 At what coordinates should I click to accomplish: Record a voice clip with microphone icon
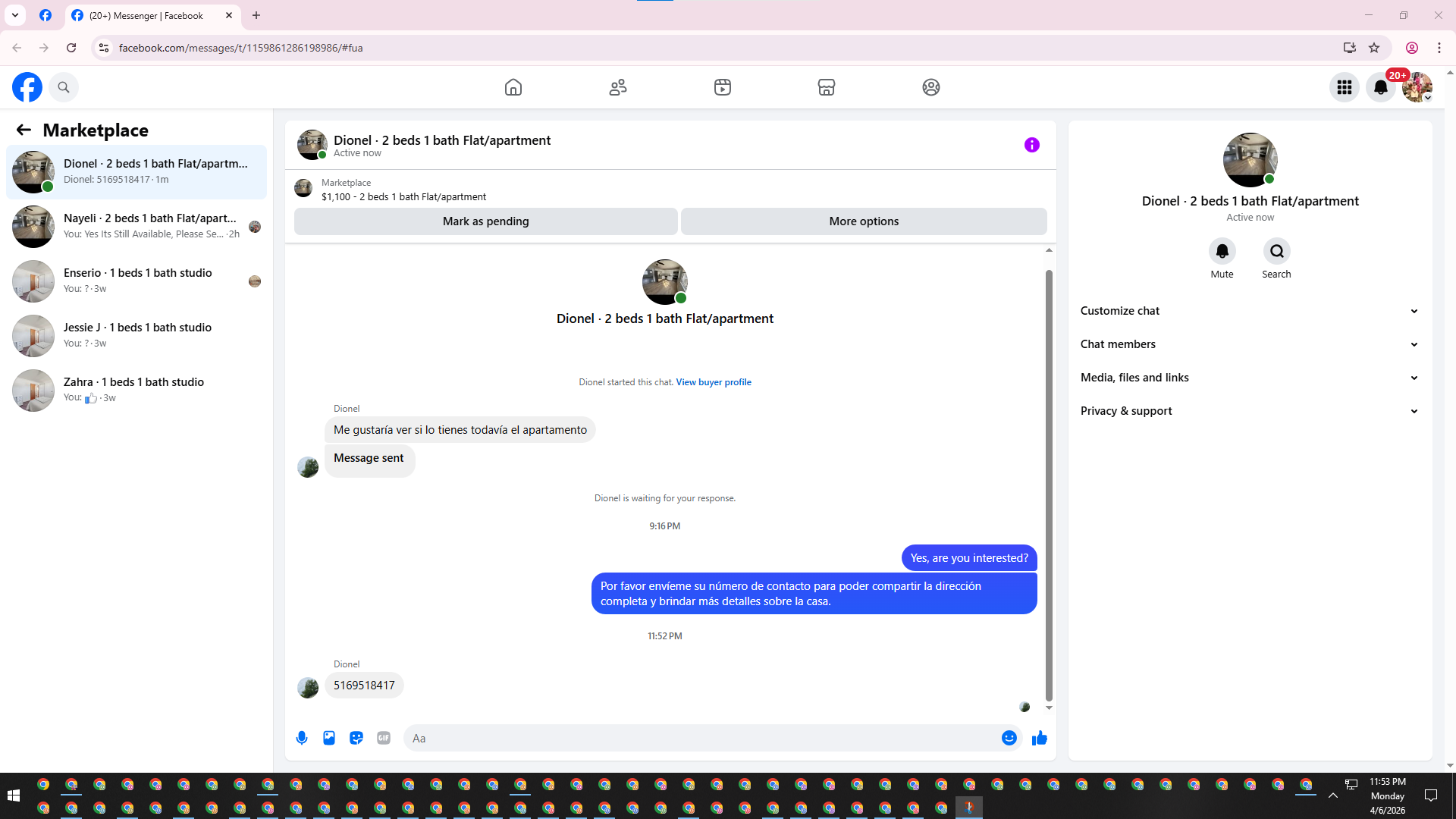302,738
